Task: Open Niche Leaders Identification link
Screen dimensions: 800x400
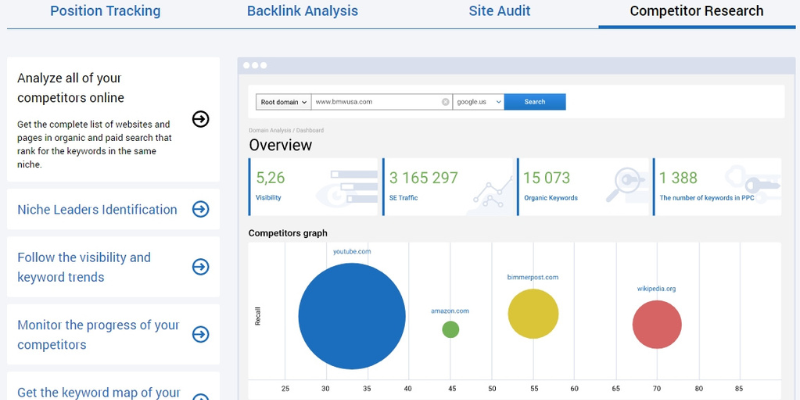Action: (x=97, y=210)
